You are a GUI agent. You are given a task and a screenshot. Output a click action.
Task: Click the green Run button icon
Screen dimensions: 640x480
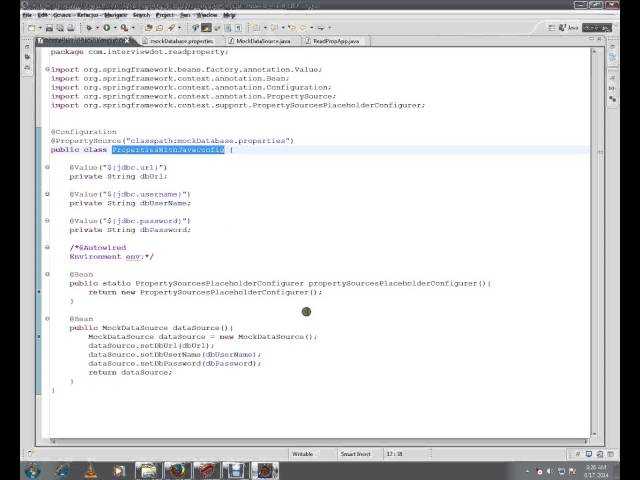107,28
